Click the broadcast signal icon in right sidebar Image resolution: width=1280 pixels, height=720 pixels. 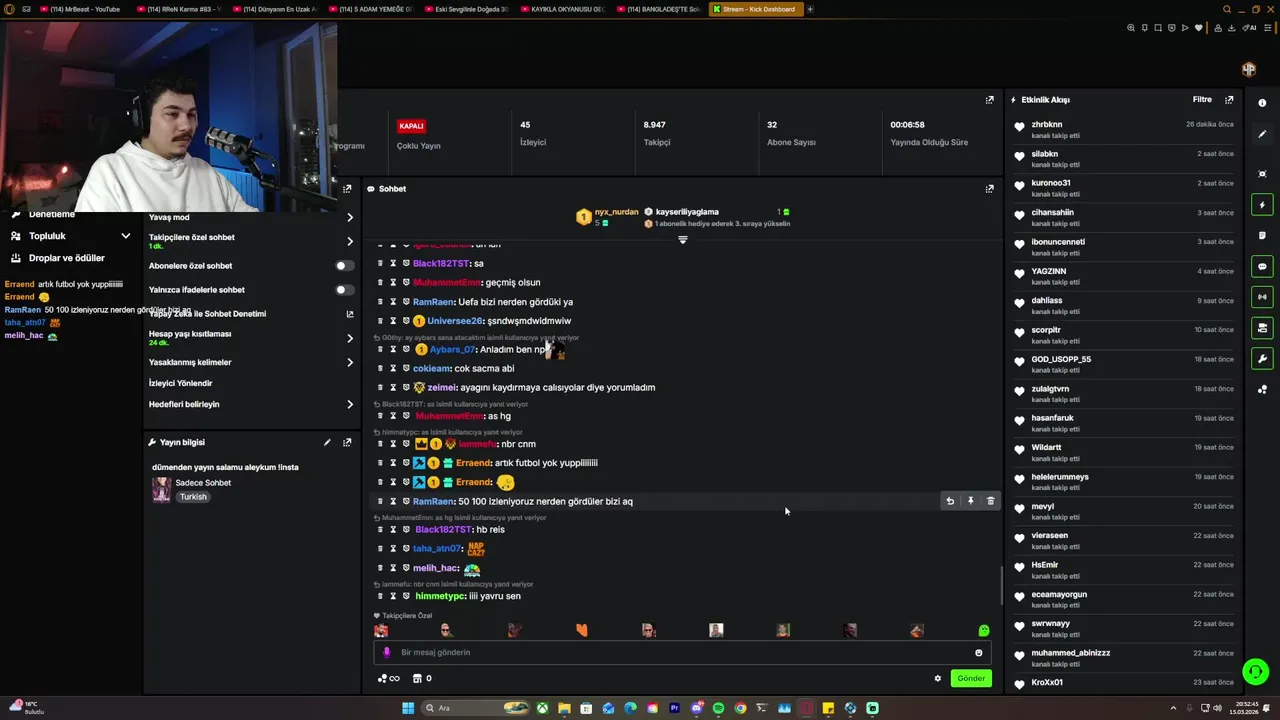coord(1262,297)
